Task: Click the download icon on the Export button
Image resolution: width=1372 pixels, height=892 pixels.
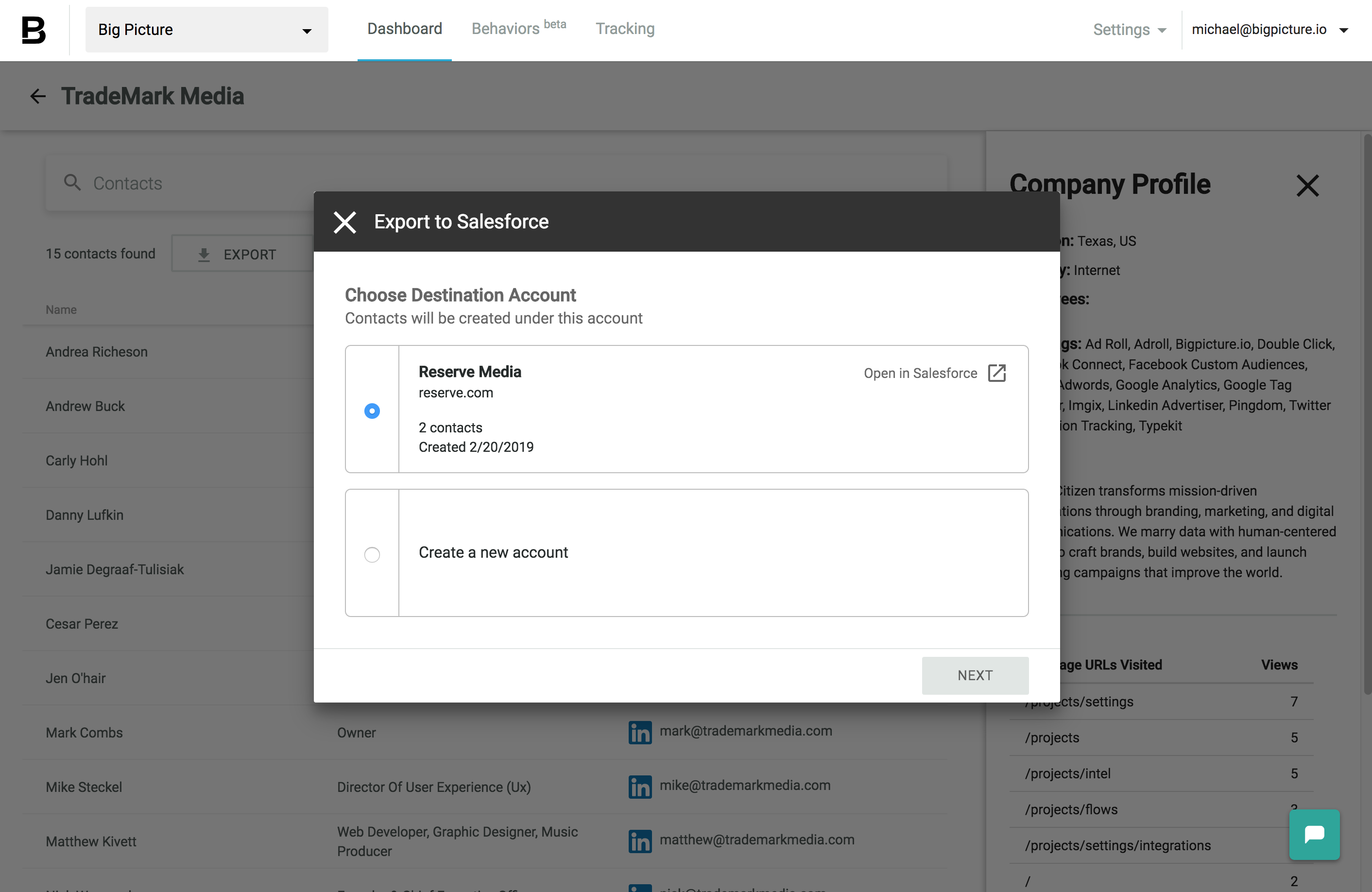Action: click(x=204, y=254)
